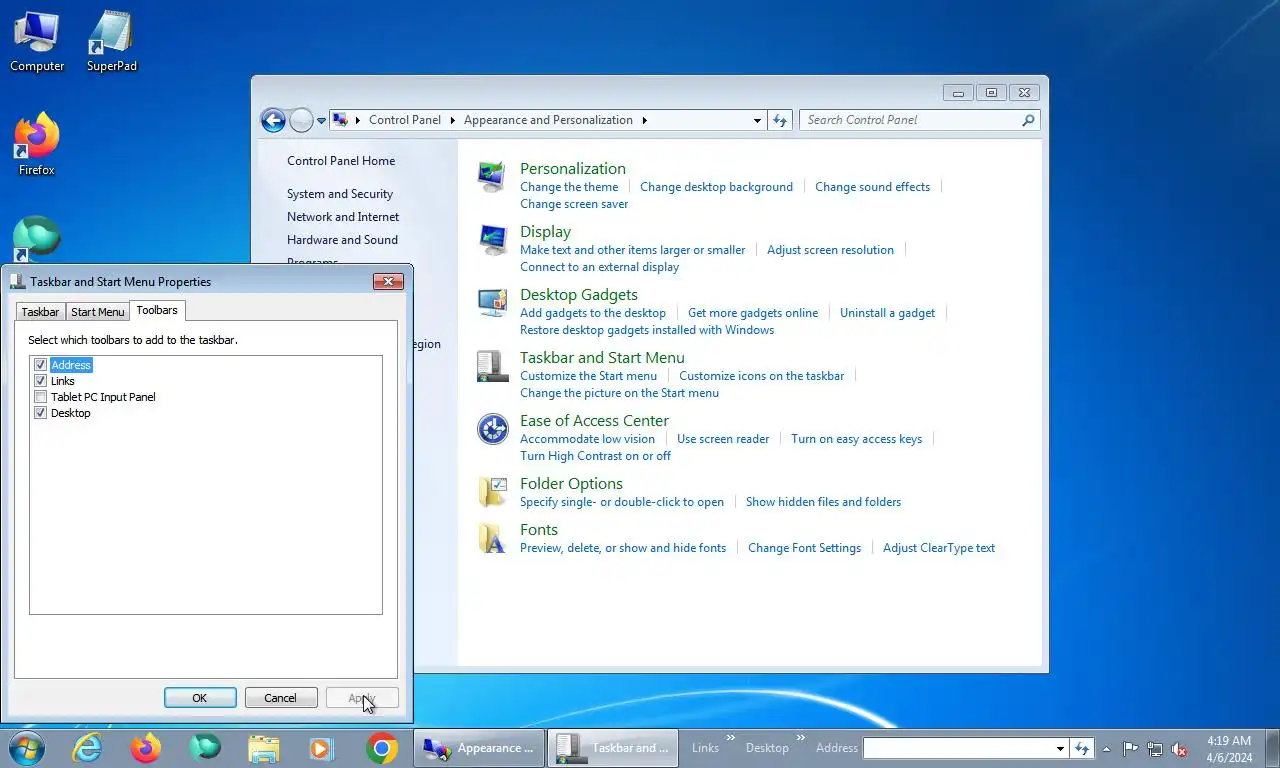Expand the Desktop toolbar chevron on taskbar

[x=800, y=739]
